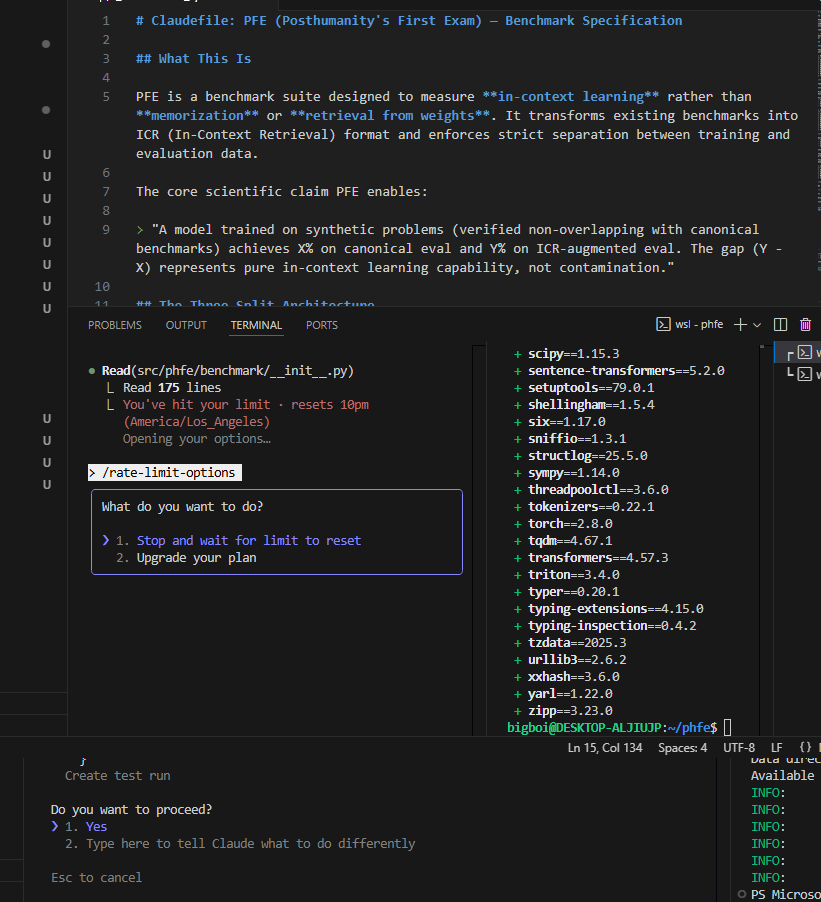Split the terminal pane
Viewport: 821px width, 902px height.
pos(780,325)
